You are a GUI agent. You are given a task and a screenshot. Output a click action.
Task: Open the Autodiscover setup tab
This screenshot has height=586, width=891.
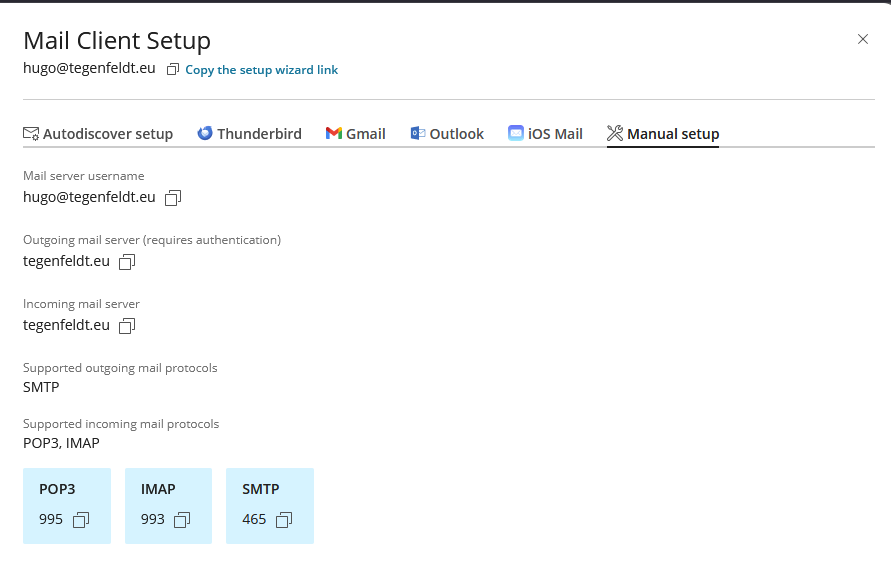tap(108, 134)
